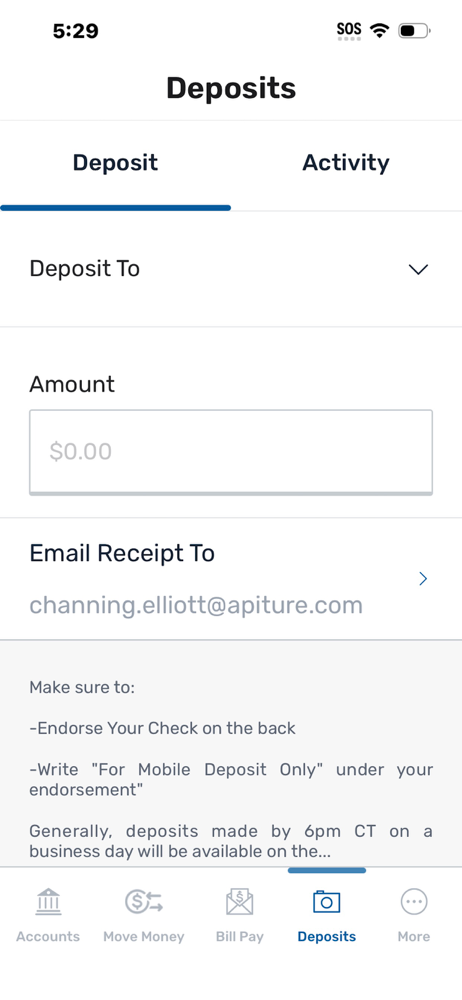462x1000 pixels.
Task: Tap the Bill Pay label in bottom bar
Action: [x=239, y=936]
